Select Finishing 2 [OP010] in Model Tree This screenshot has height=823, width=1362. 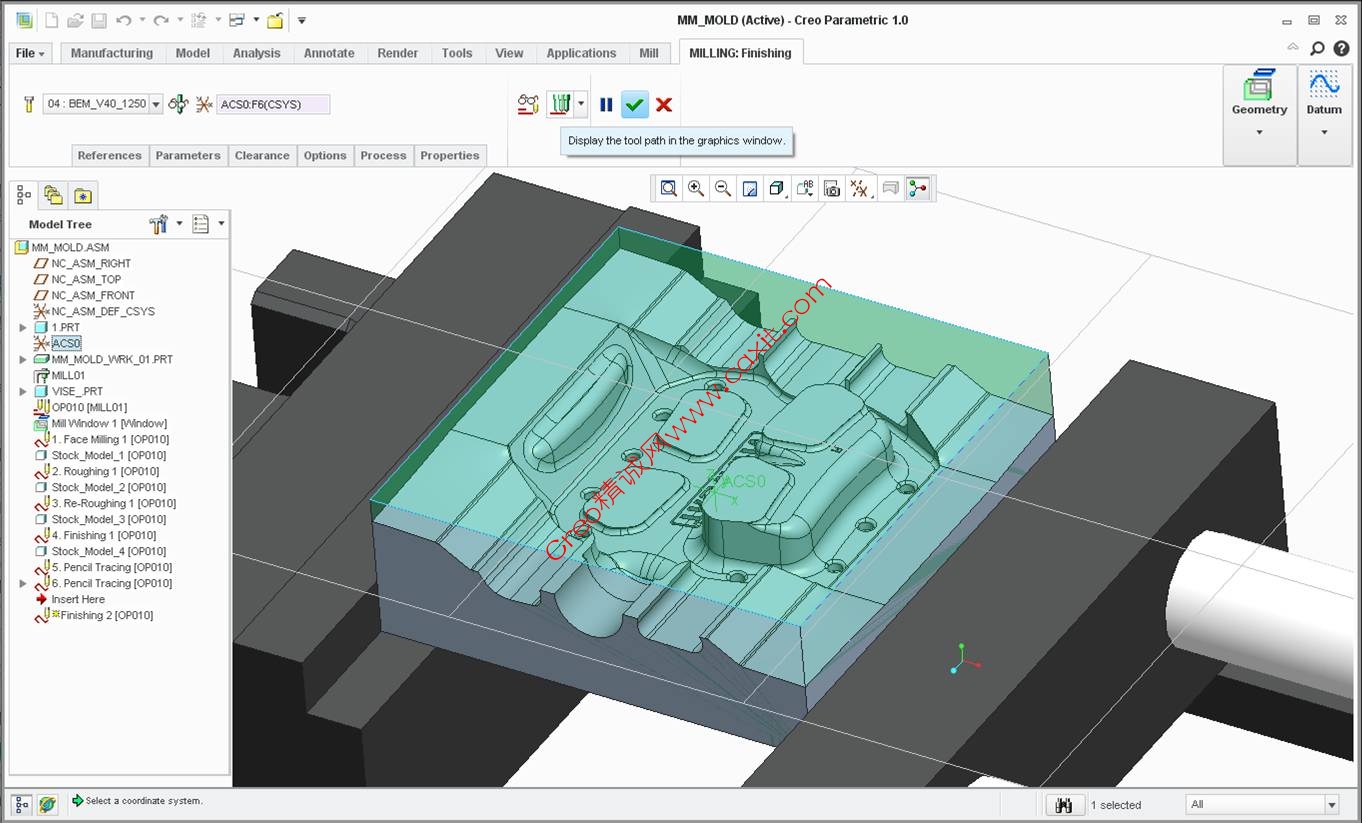point(107,616)
